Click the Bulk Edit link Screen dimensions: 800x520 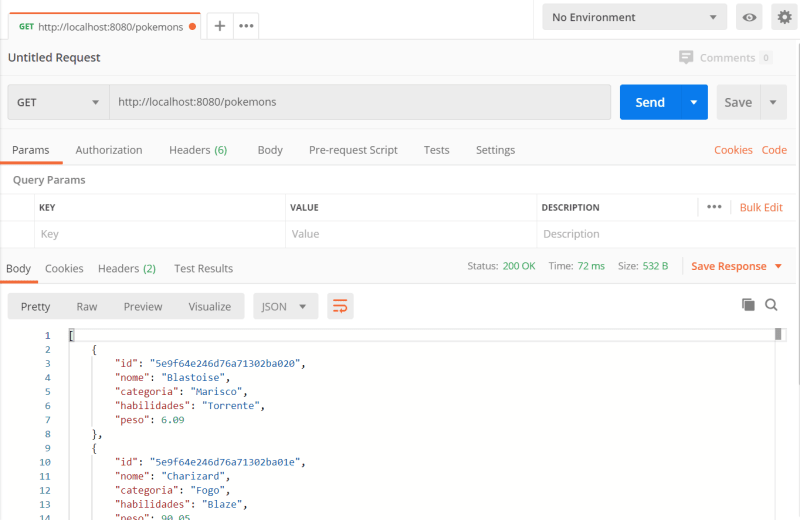click(761, 207)
